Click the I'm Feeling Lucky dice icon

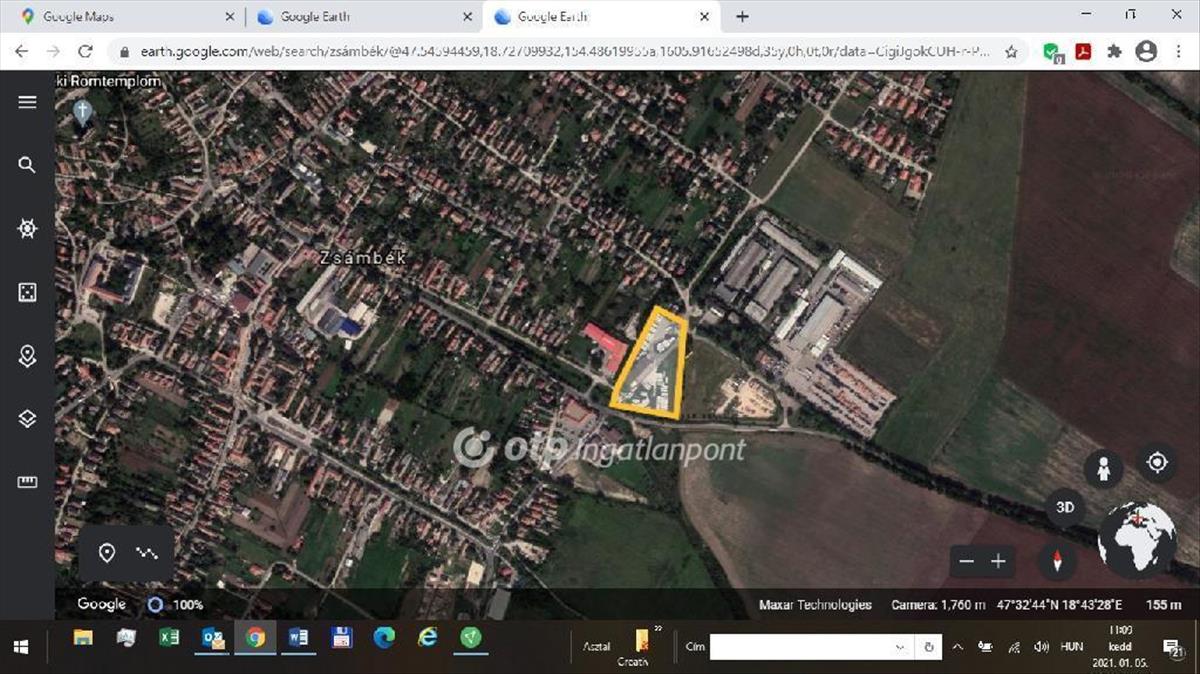tap(27, 292)
